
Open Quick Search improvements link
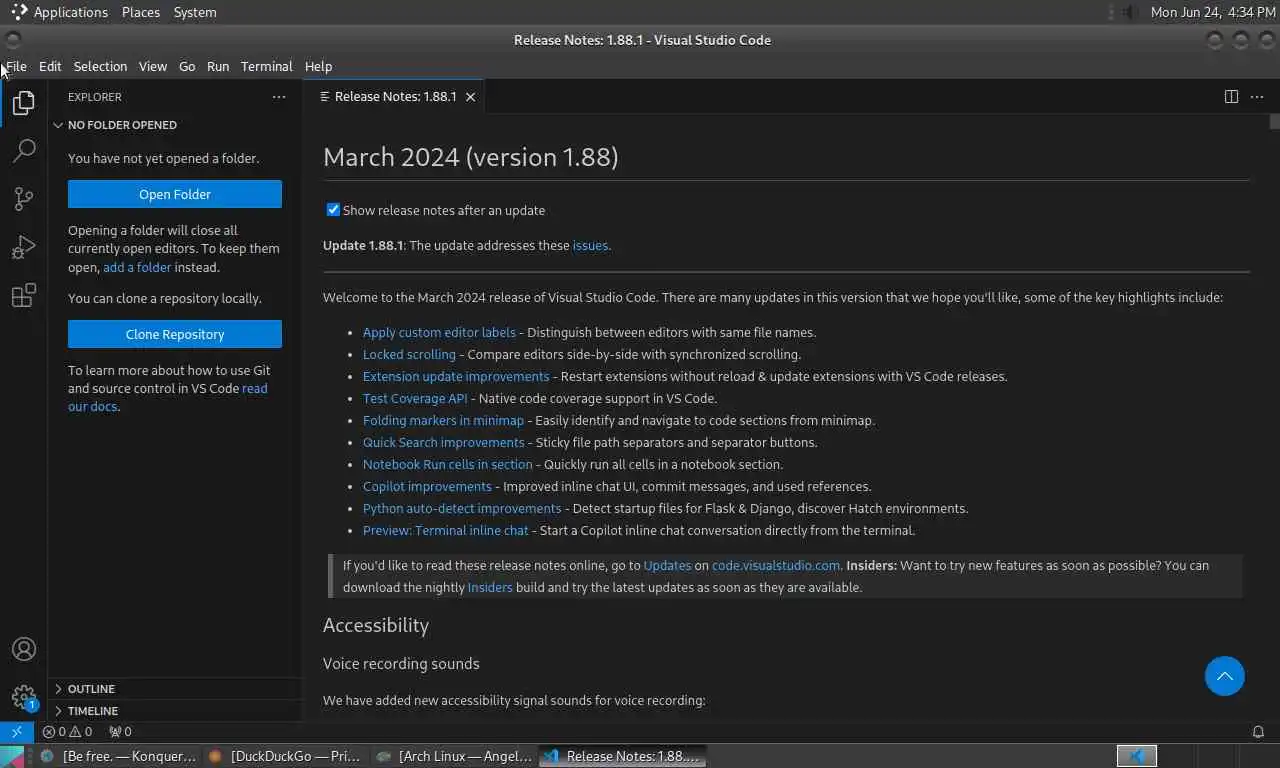[443, 442]
